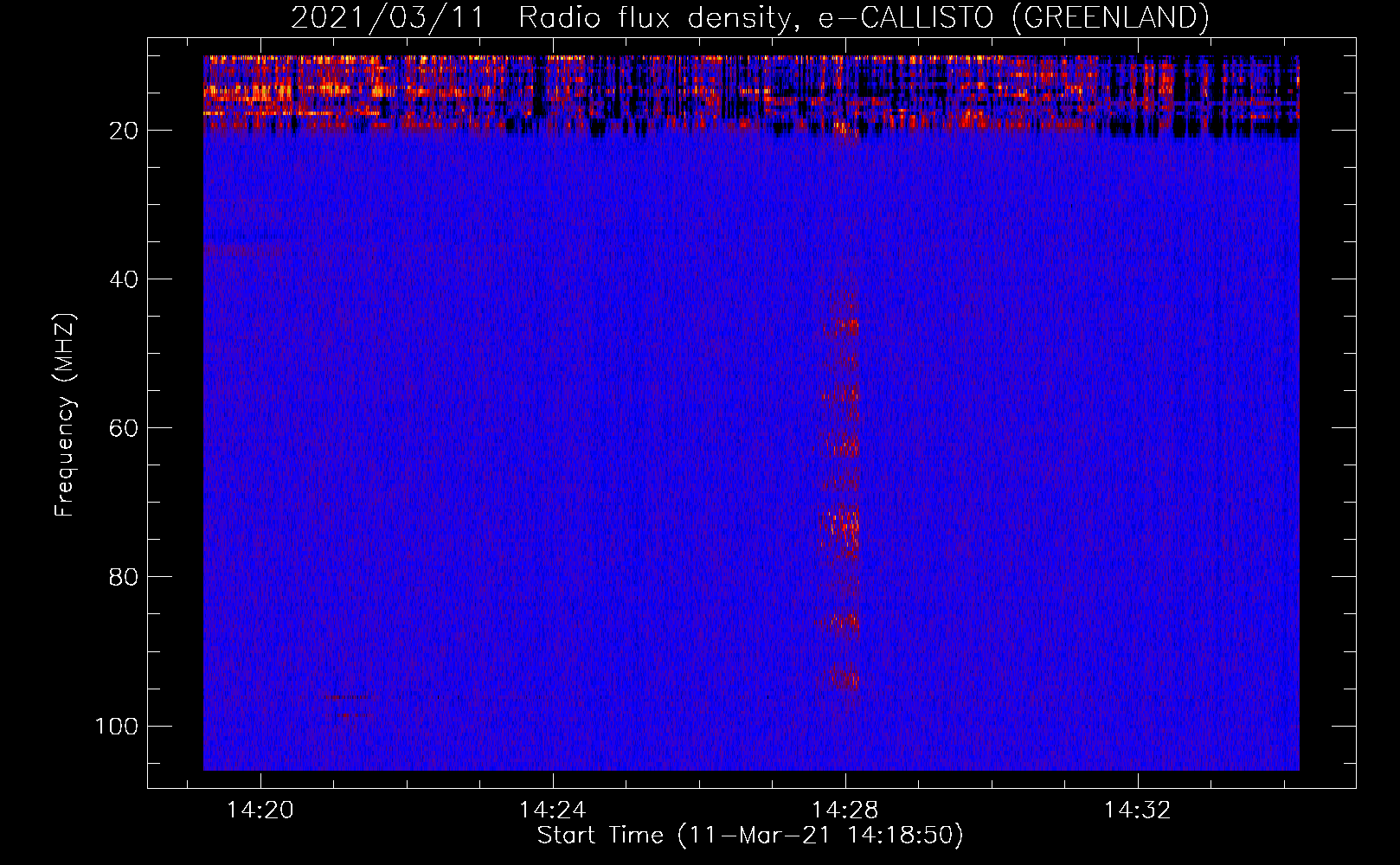Click the 14:32 time tick label
Viewport: 1400px width, 865px height.
point(1137,811)
